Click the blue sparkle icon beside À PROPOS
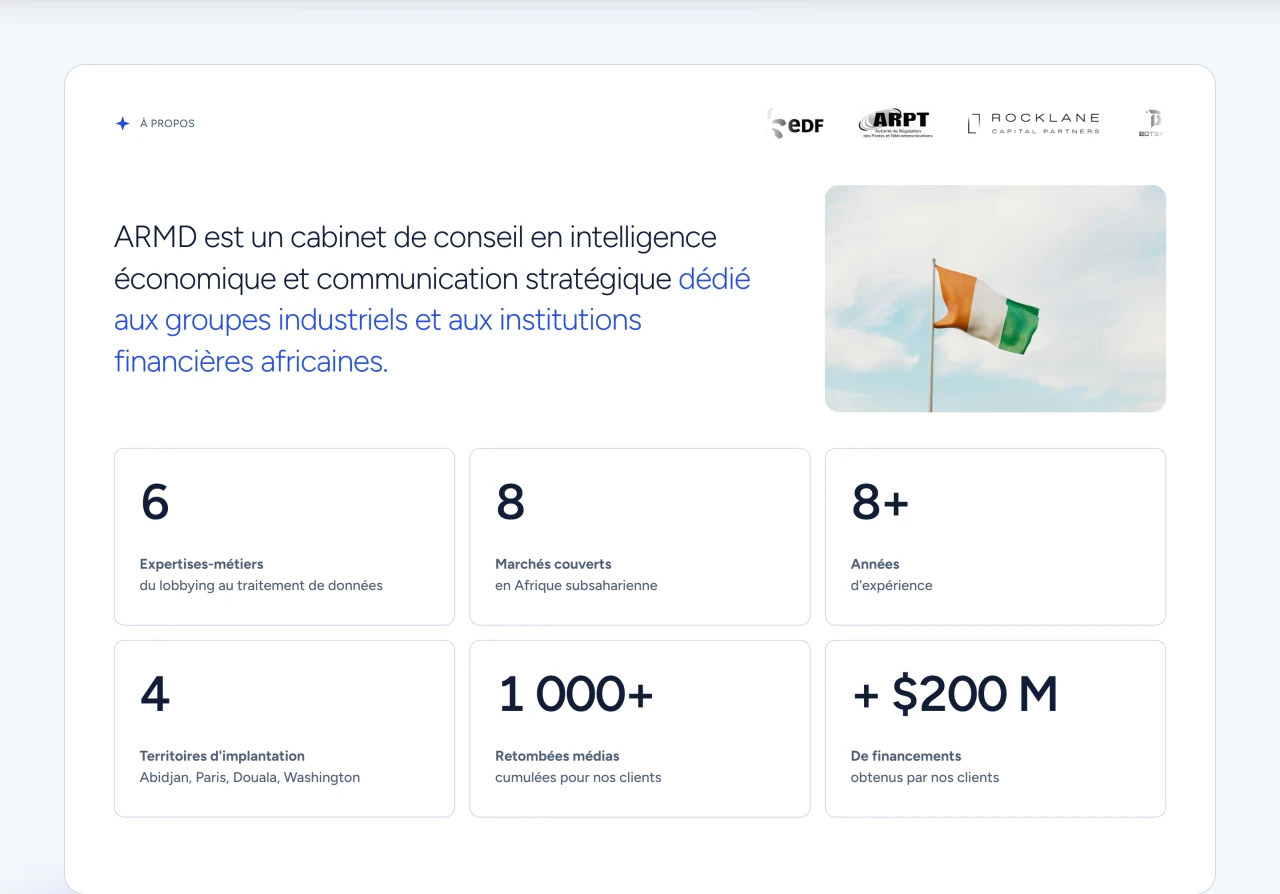This screenshot has width=1280, height=894. pos(122,124)
